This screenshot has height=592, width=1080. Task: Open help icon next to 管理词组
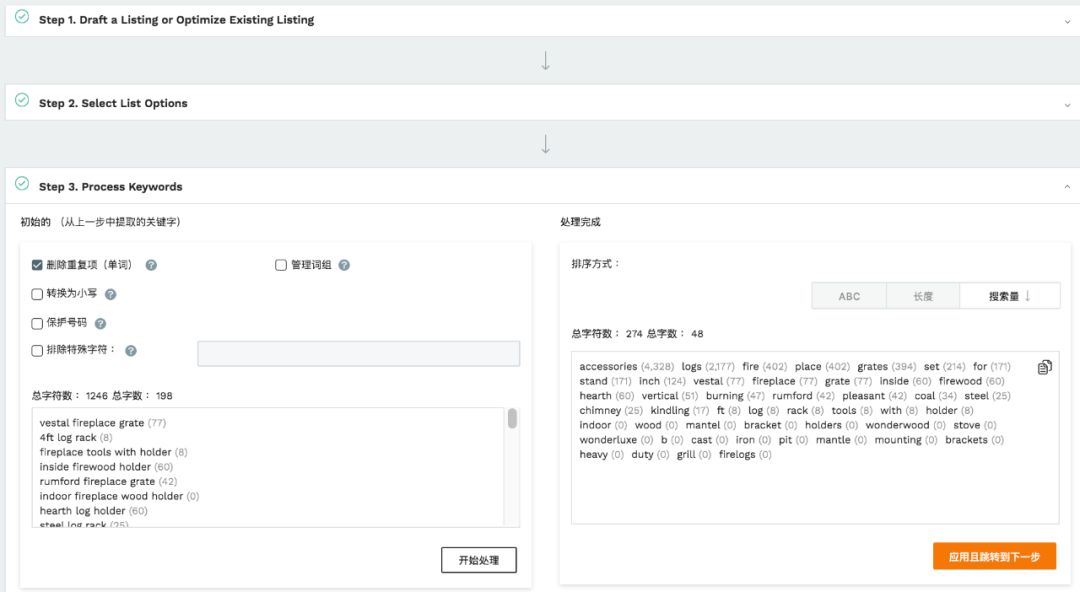pyautogui.click(x=344, y=265)
